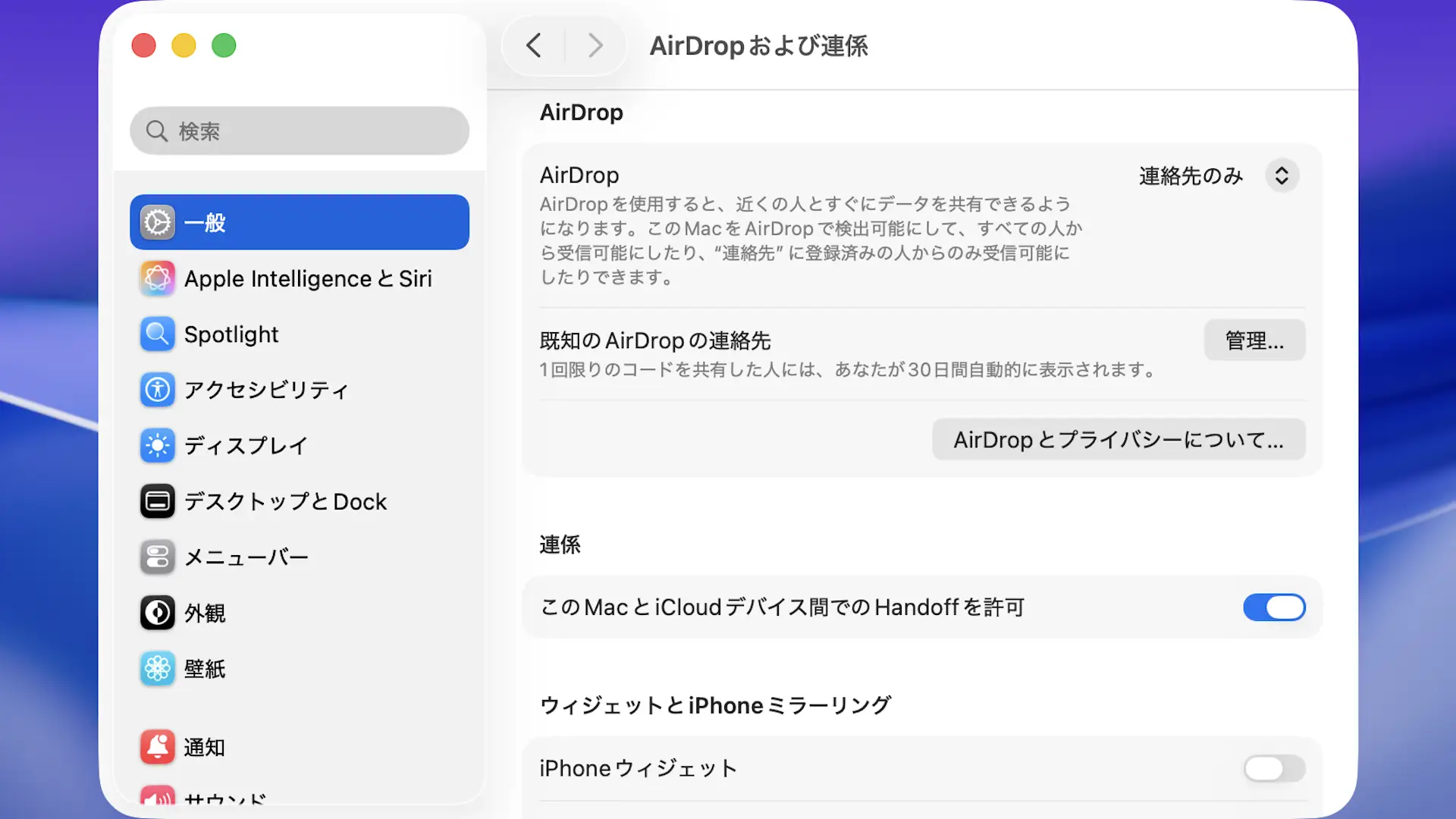Click the 検索 search field
The image size is (1456, 819).
(x=300, y=131)
